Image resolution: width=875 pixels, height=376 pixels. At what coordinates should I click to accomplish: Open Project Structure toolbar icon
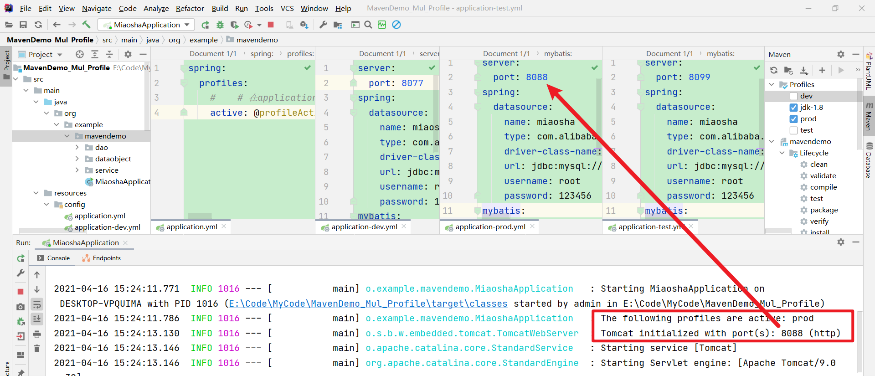click(x=338, y=25)
